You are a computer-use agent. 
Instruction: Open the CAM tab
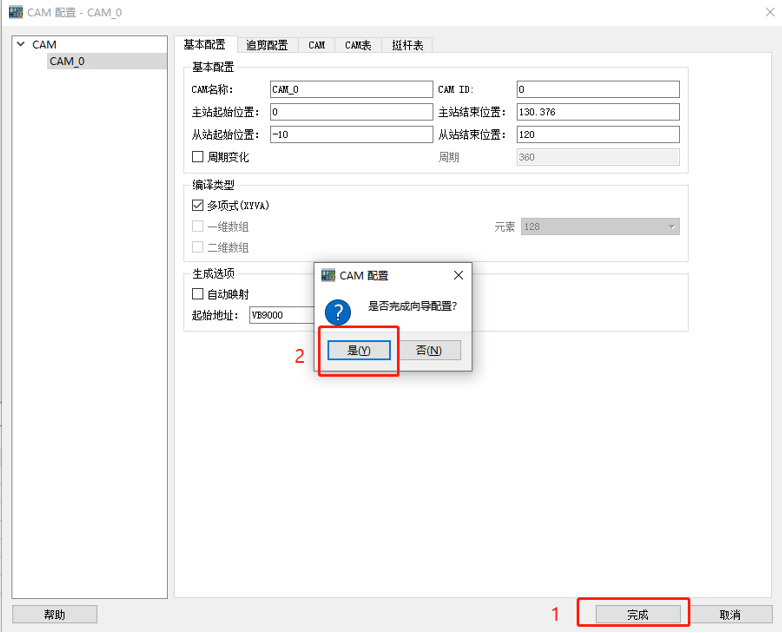pos(316,45)
